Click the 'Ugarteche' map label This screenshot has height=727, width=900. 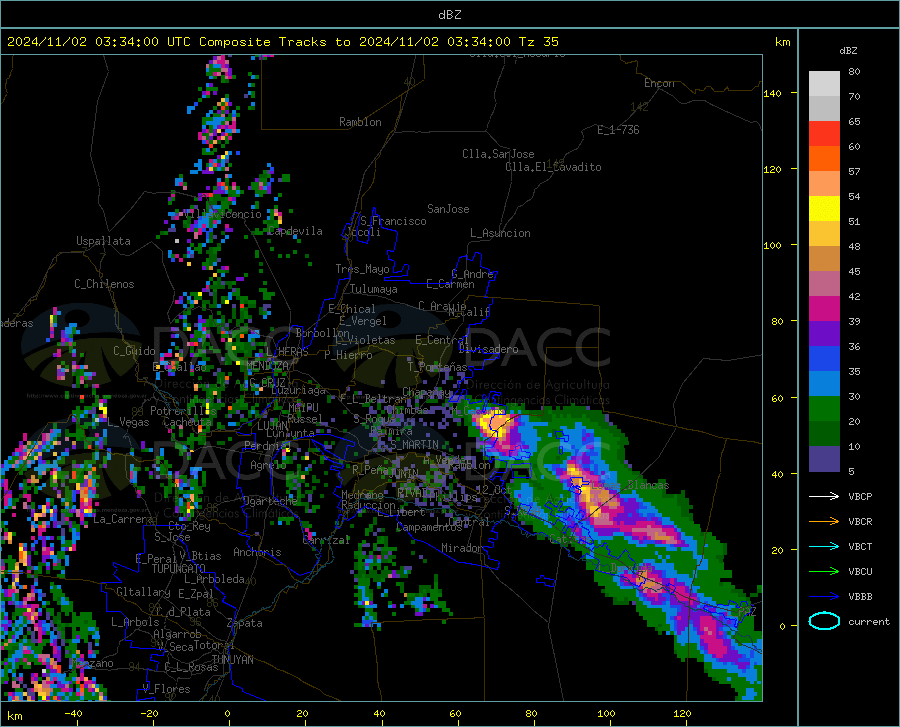pos(270,500)
